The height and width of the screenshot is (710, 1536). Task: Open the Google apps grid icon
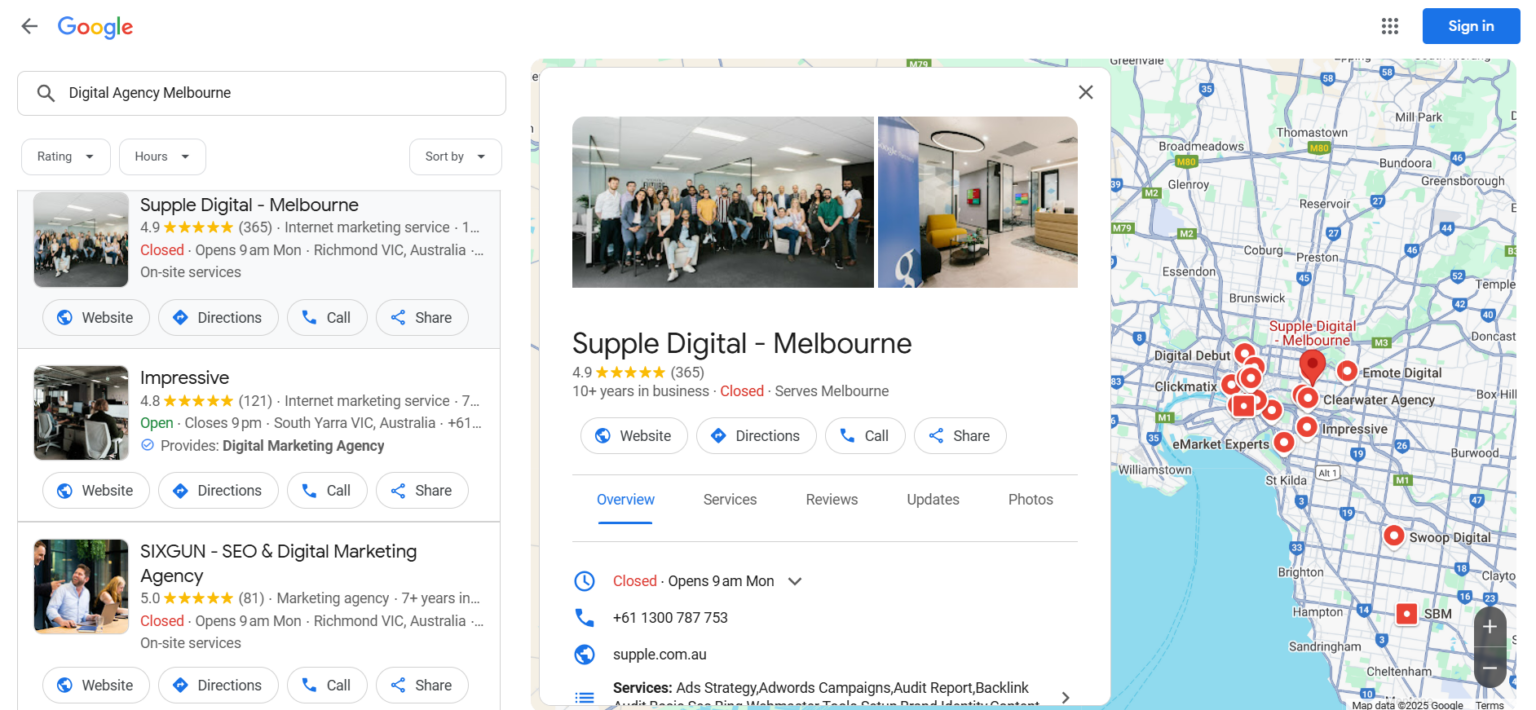pyautogui.click(x=1389, y=26)
